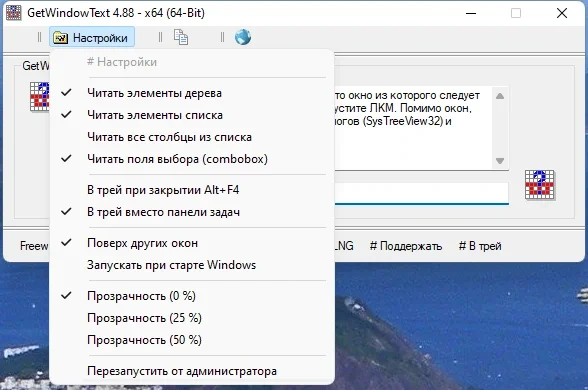Screen dimensions: 588x390
Task: Click the scroll up arrow in description box
Action: [x=500, y=96]
